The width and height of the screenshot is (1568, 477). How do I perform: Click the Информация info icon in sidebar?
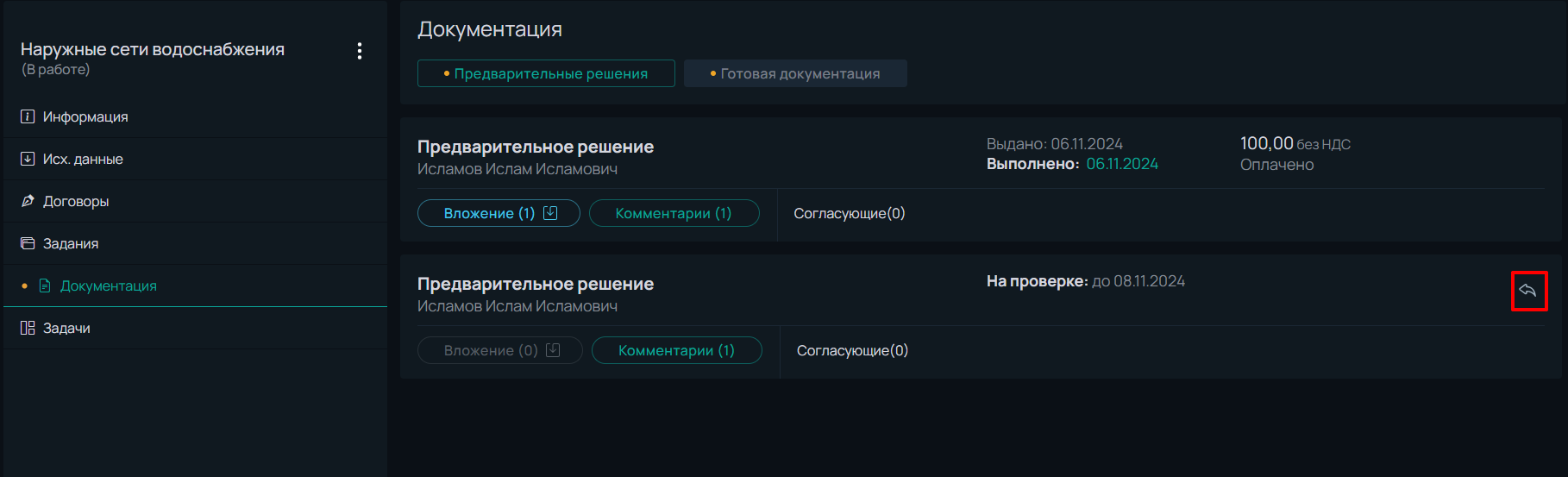tap(28, 116)
